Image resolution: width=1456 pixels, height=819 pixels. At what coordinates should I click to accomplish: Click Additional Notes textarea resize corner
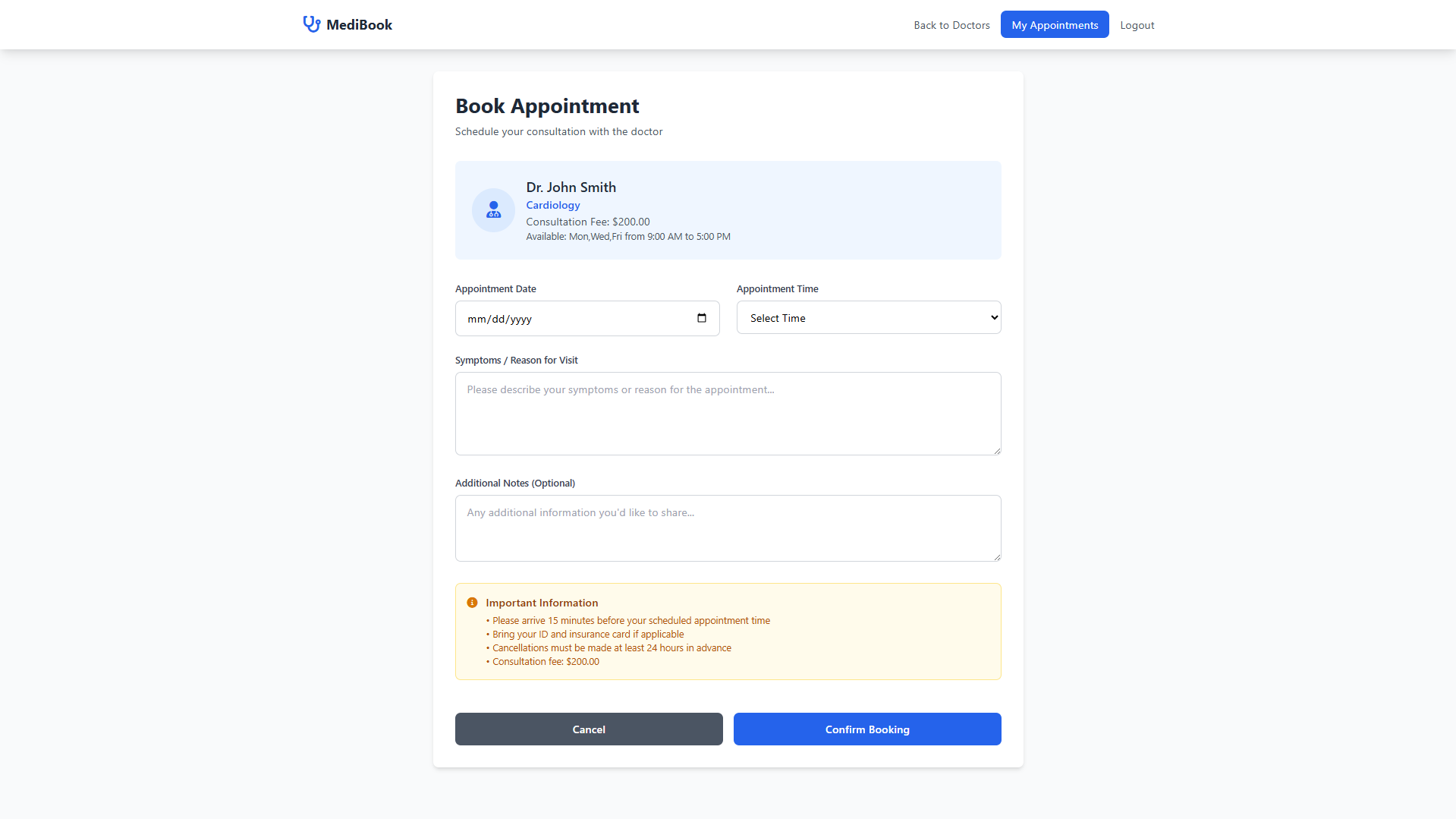coord(997,557)
